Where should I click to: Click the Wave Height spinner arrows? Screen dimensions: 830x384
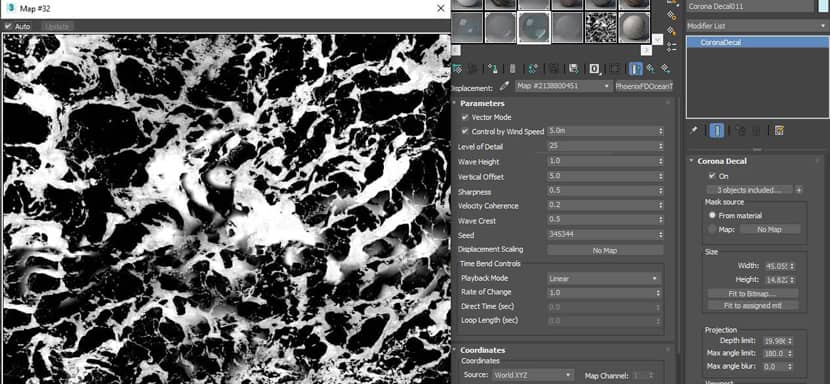(660, 161)
